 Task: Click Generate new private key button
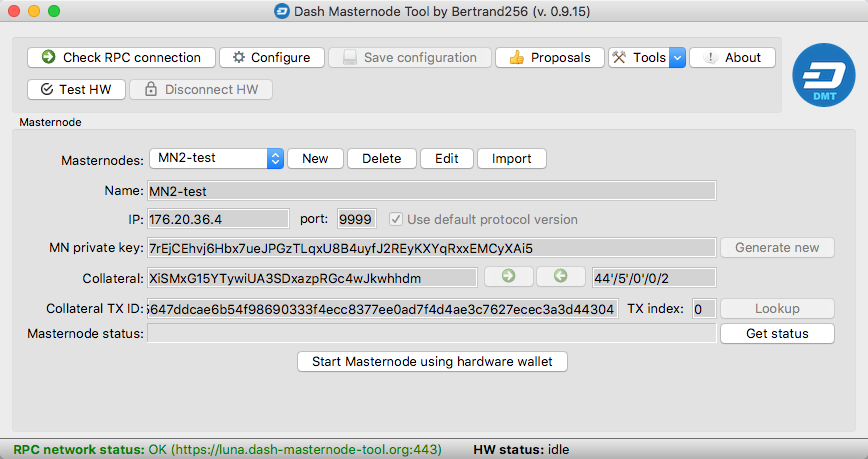click(777, 248)
